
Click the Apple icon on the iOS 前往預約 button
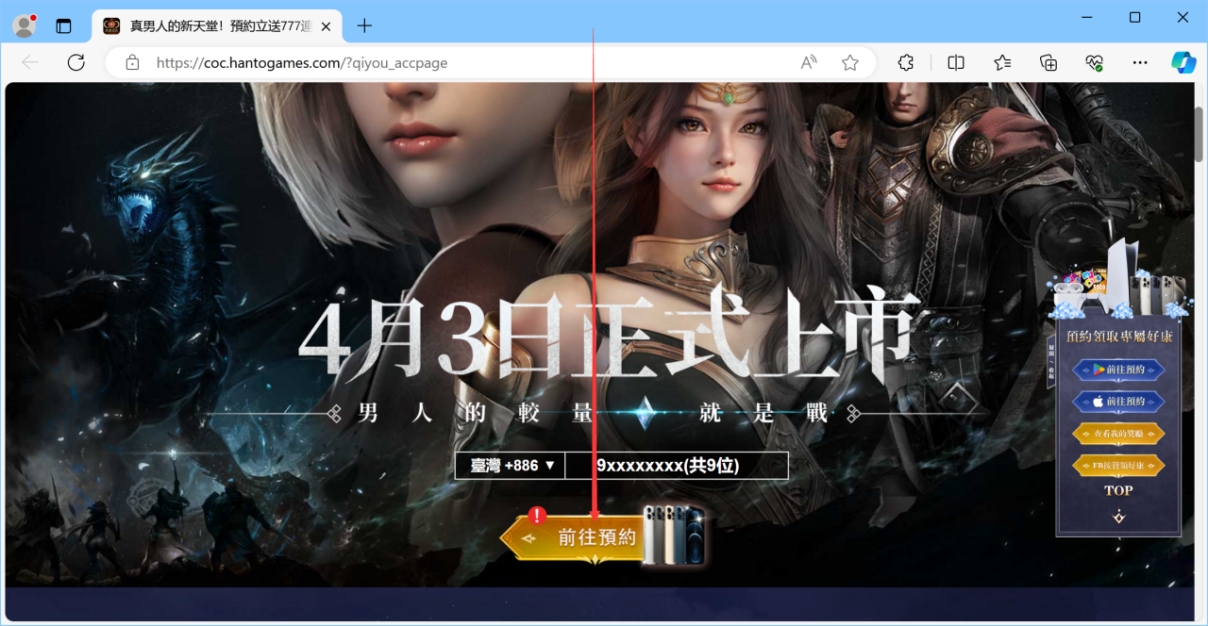pos(1098,401)
